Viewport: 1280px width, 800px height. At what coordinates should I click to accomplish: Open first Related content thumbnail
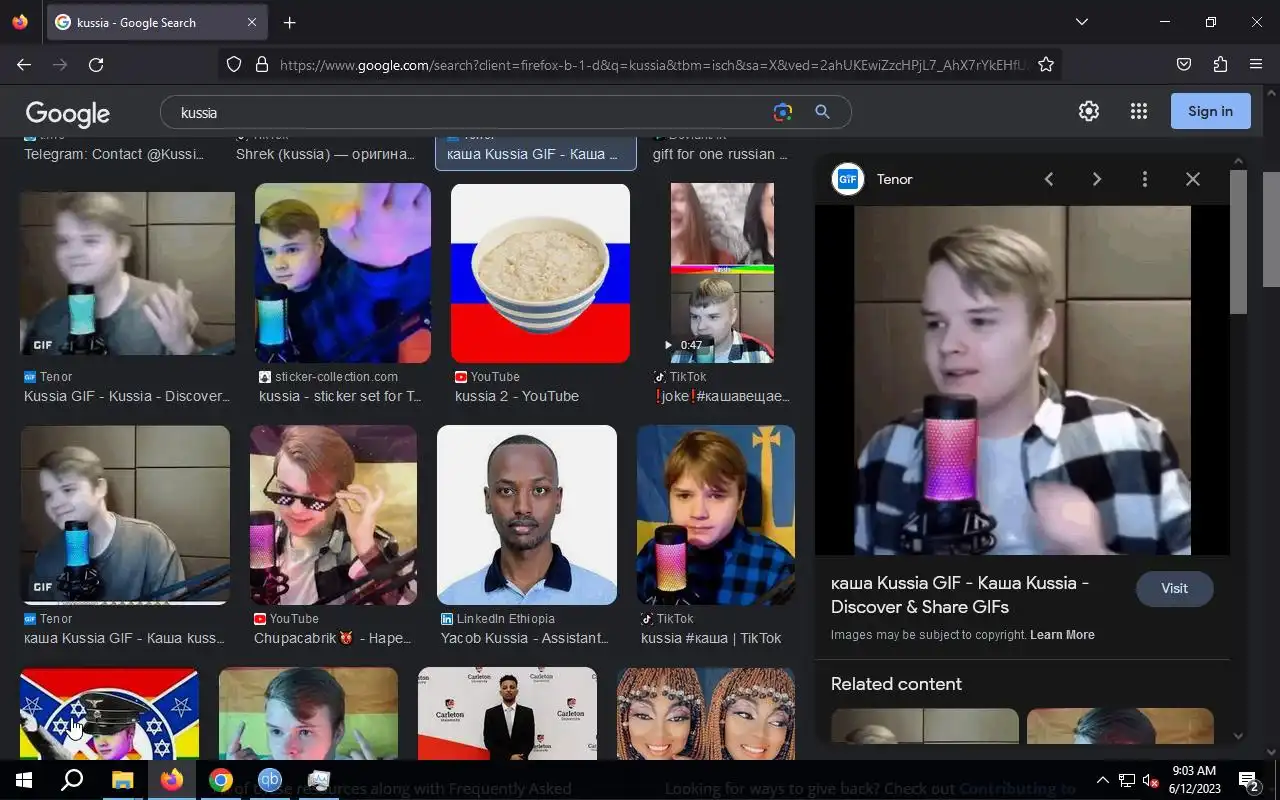click(x=925, y=726)
